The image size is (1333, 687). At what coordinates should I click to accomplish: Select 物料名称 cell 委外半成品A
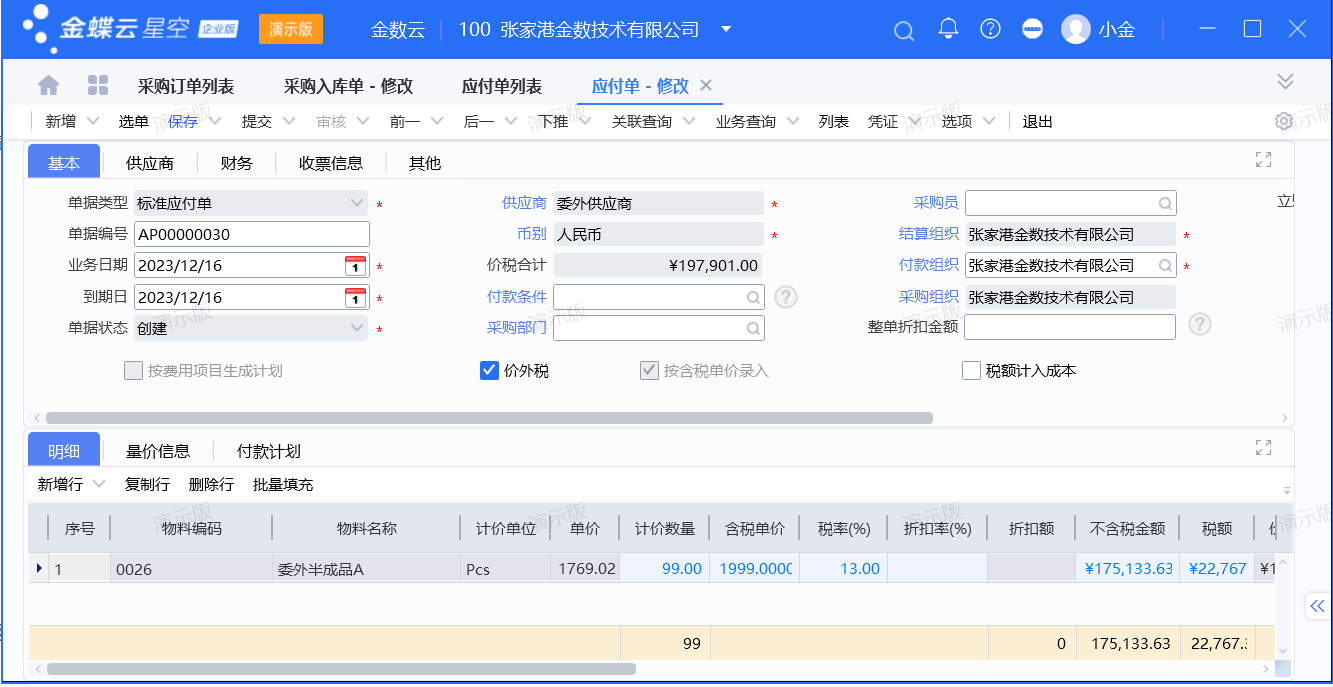pos(366,568)
